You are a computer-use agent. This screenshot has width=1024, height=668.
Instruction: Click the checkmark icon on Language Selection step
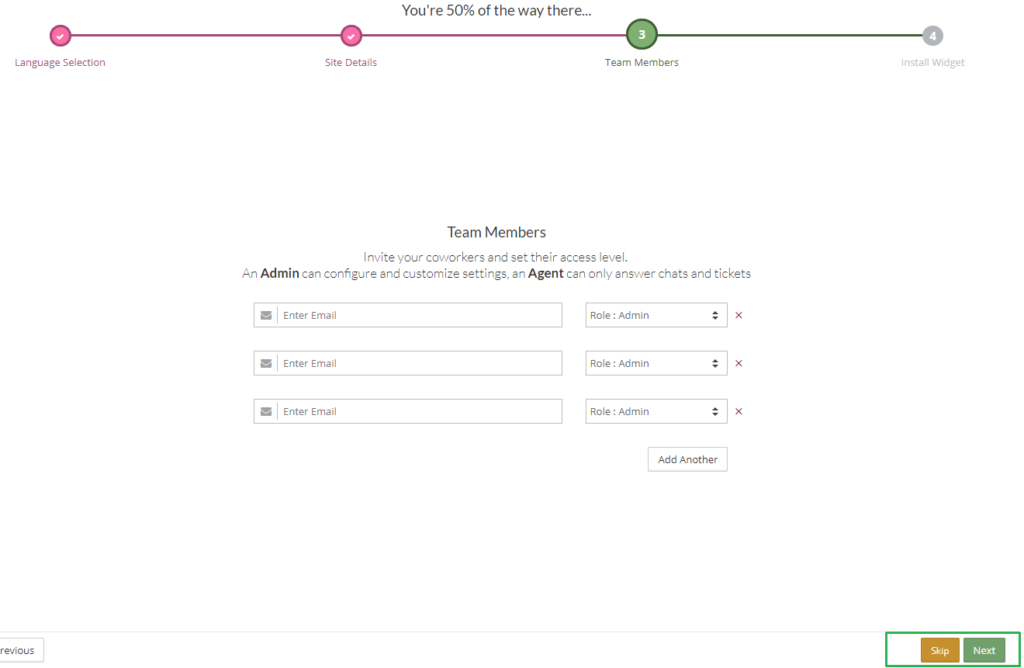click(59, 35)
